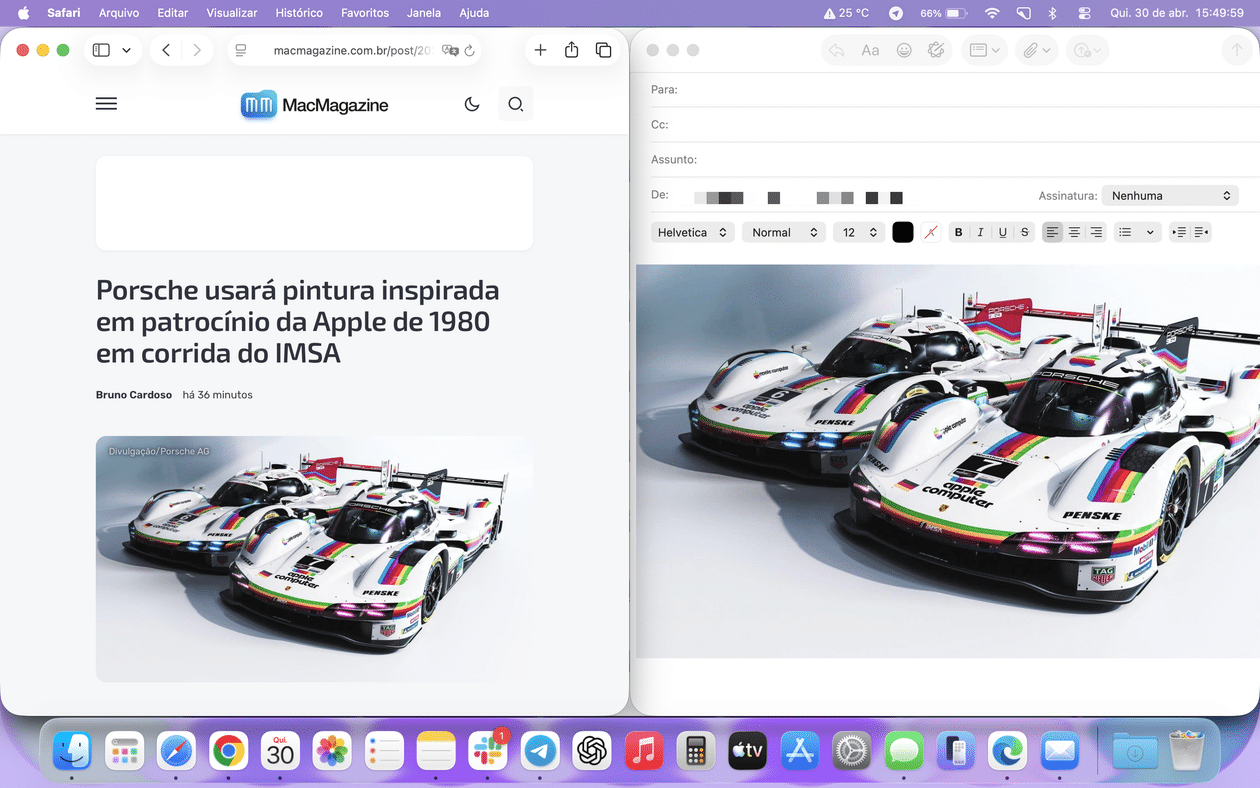This screenshot has width=1260, height=788.
Task: Open the MacMagazine hamburger menu
Action: [106, 104]
